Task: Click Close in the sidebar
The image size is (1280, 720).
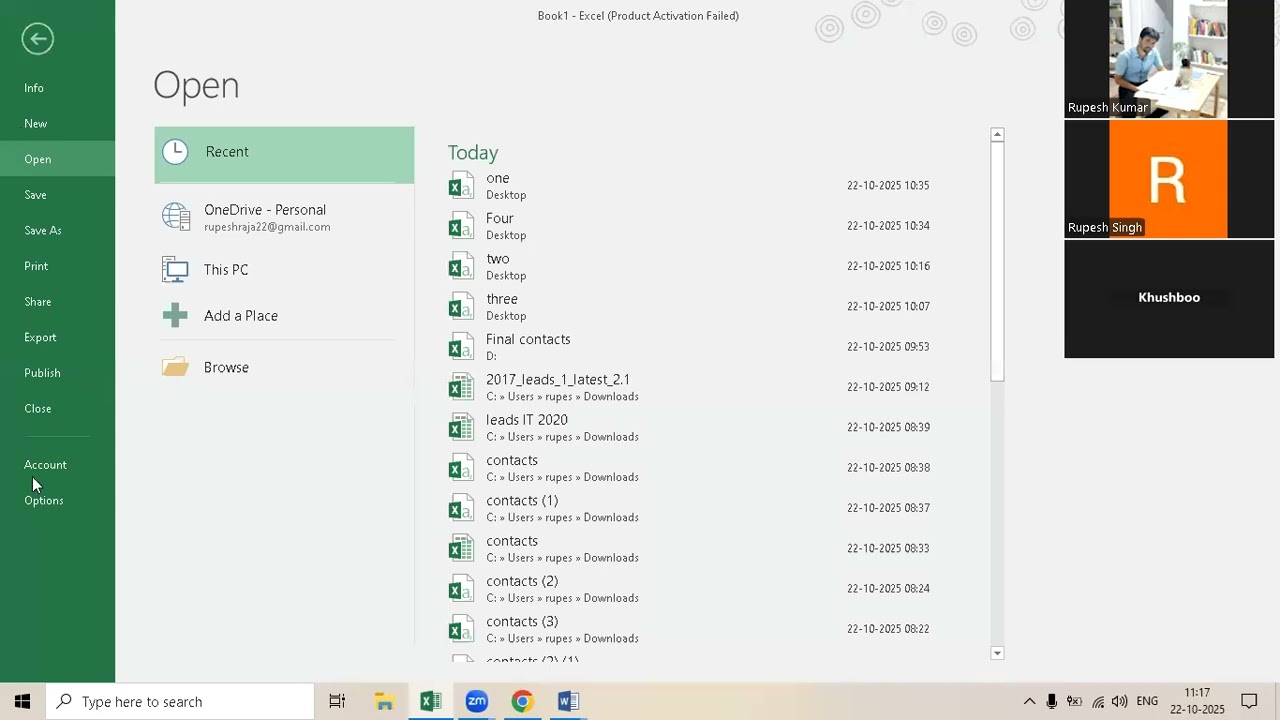Action: tap(38, 409)
